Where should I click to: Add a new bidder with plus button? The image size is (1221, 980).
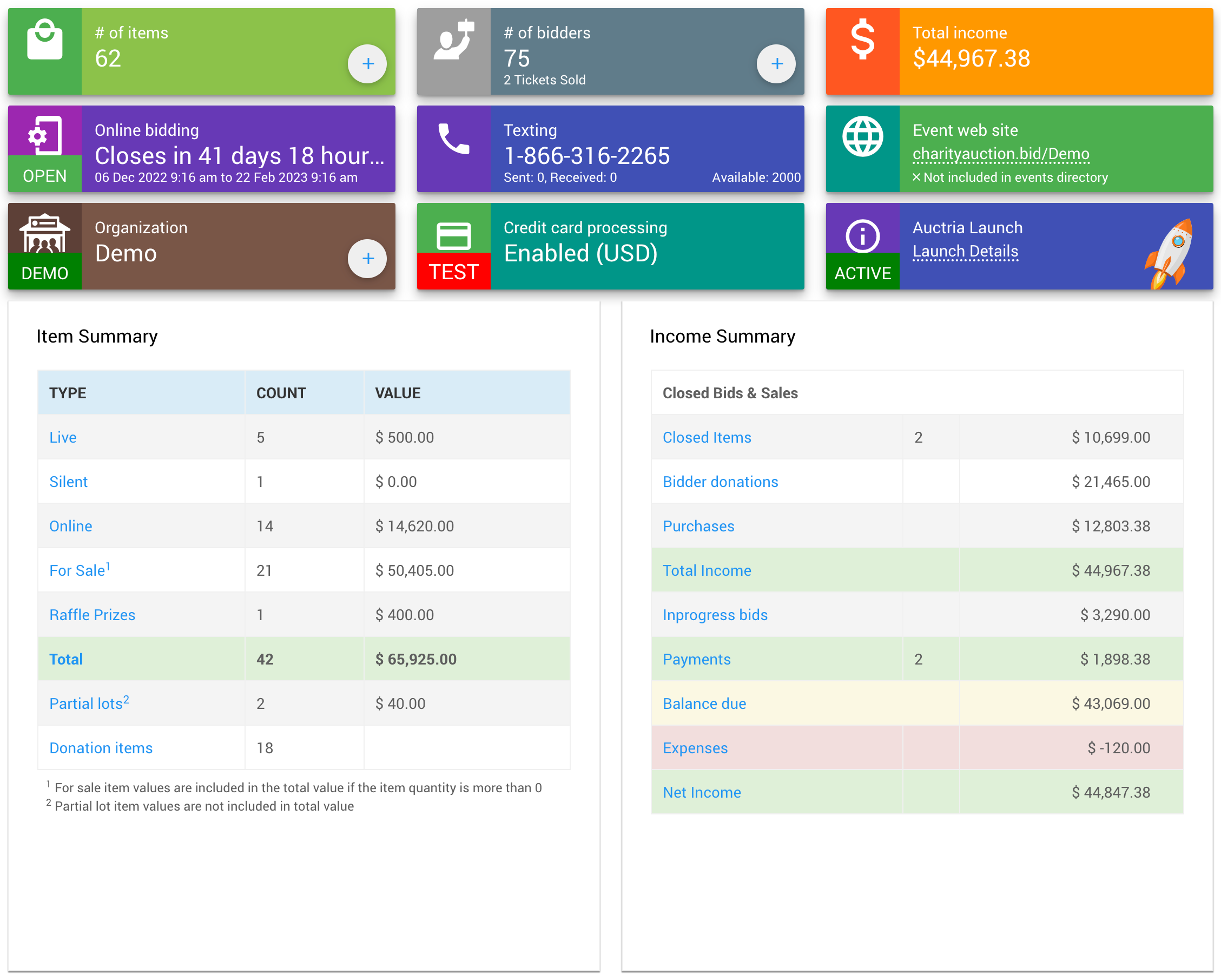(x=776, y=63)
